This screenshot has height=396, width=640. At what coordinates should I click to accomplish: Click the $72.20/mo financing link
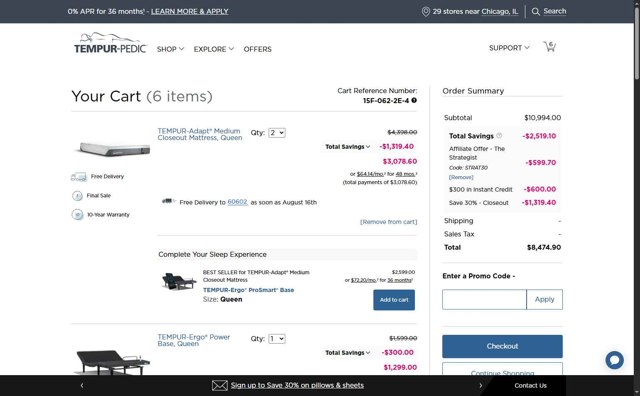(x=364, y=280)
